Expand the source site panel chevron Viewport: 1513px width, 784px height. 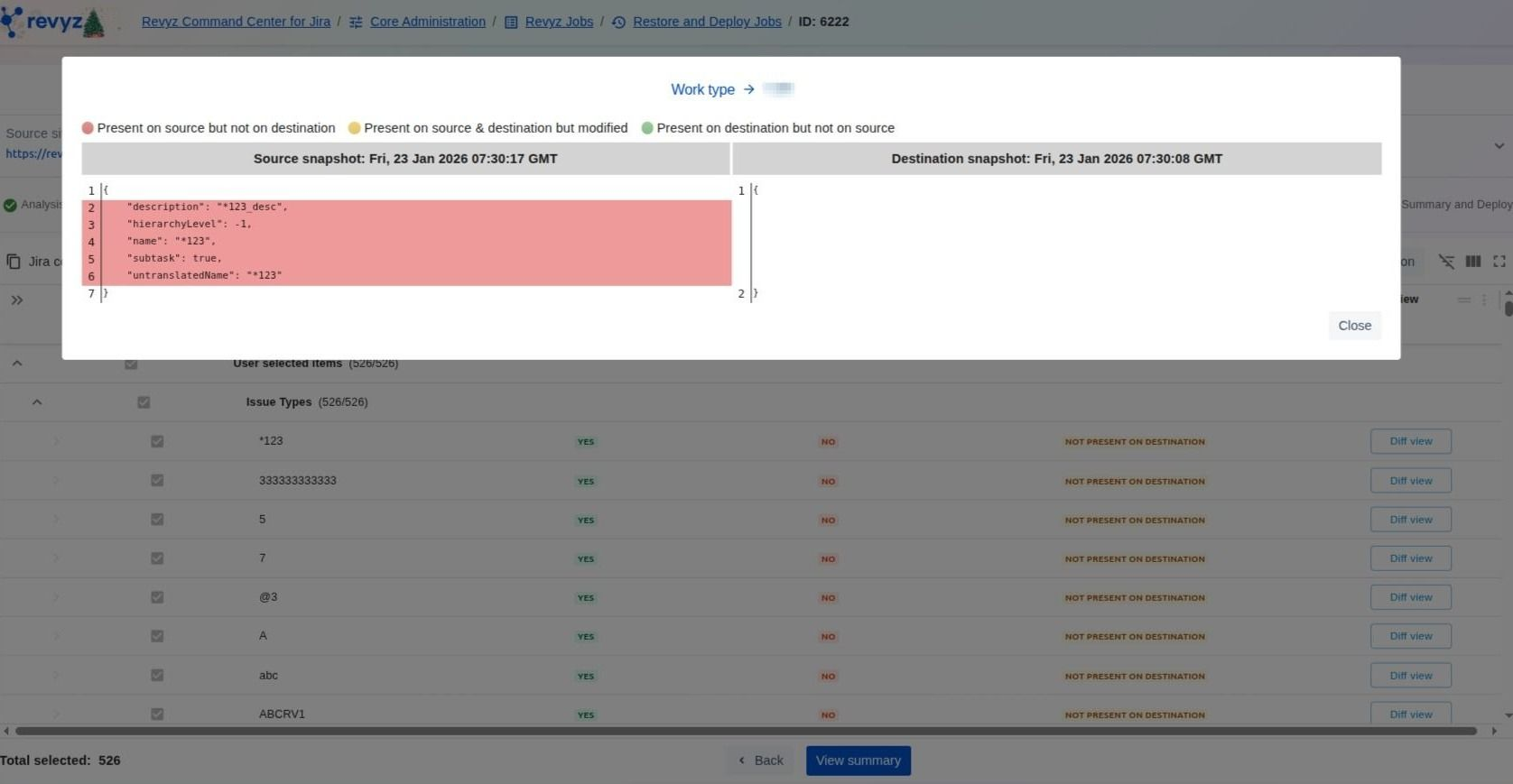point(1499,146)
